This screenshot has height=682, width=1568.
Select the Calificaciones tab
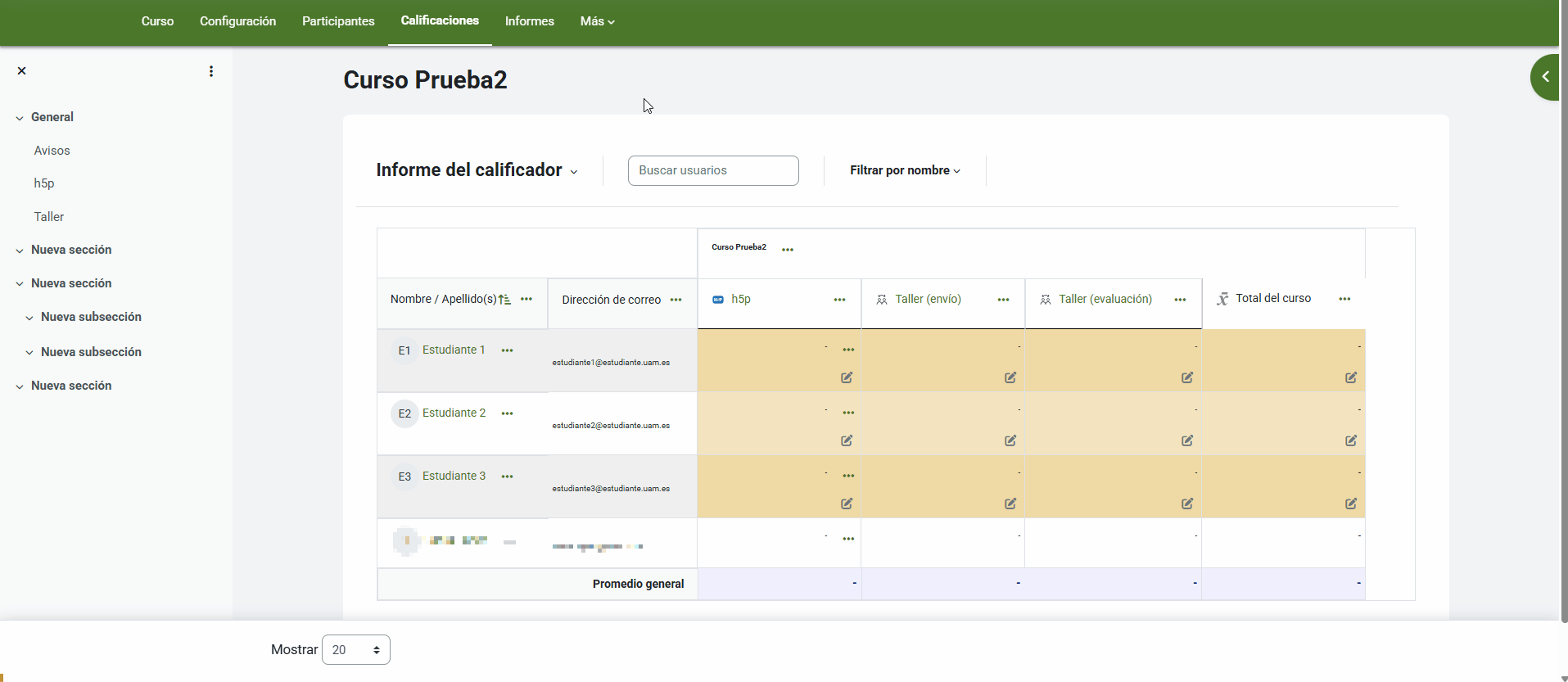point(440,20)
